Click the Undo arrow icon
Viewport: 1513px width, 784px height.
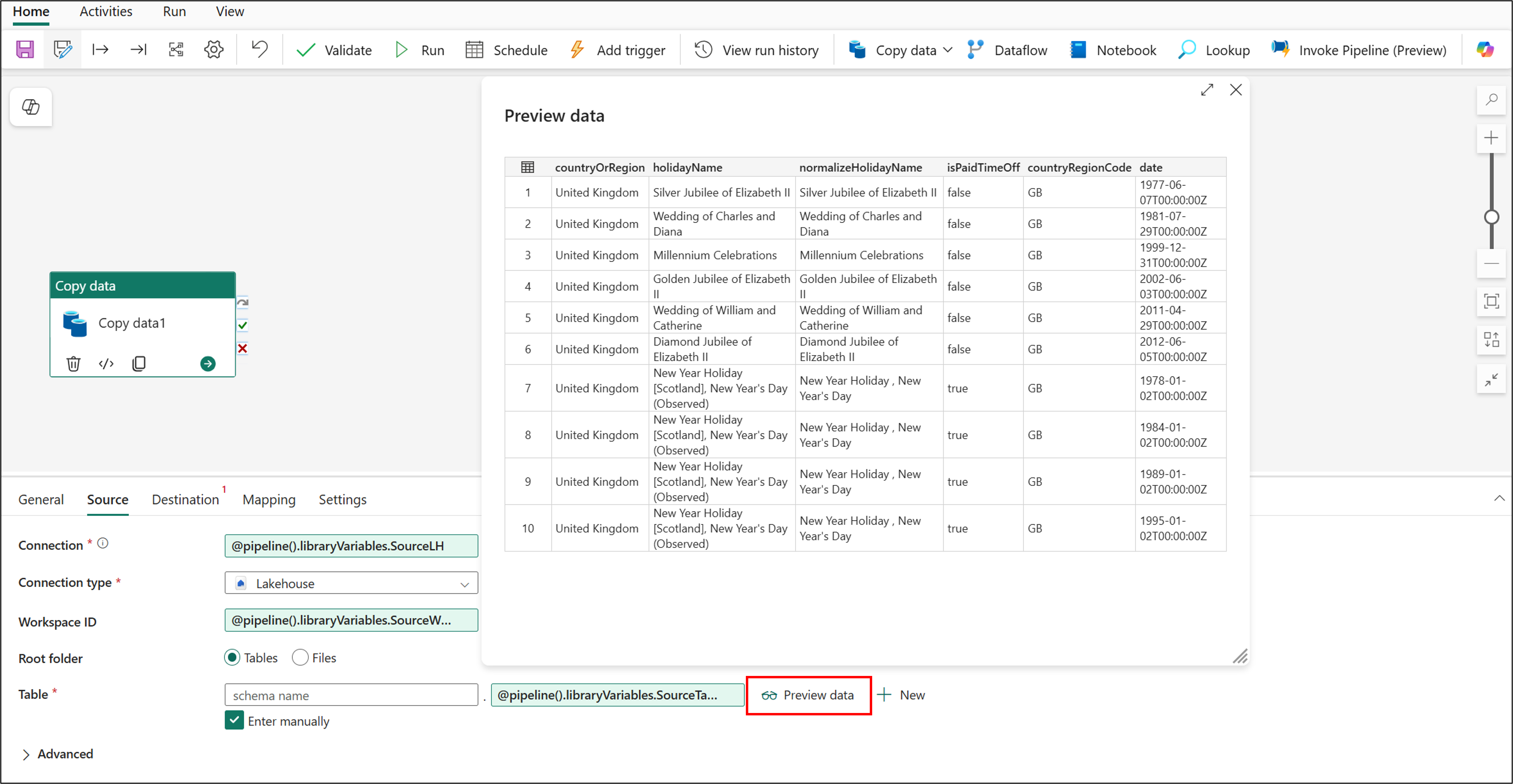(259, 49)
